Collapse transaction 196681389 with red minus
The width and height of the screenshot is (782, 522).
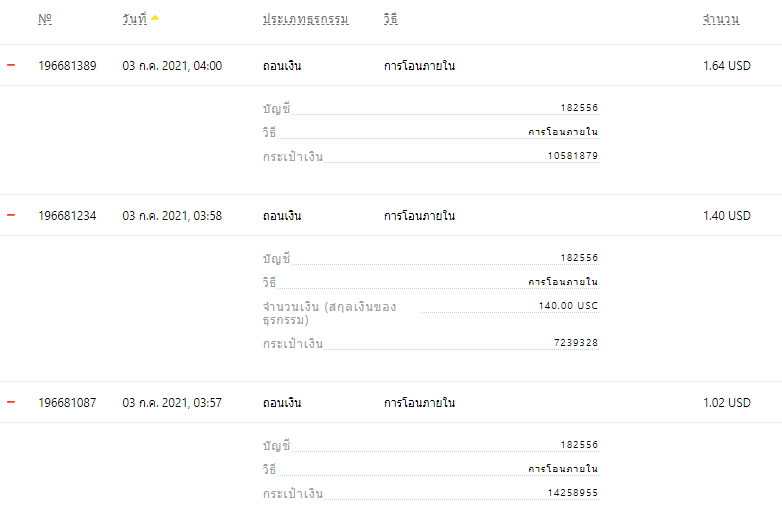11,65
